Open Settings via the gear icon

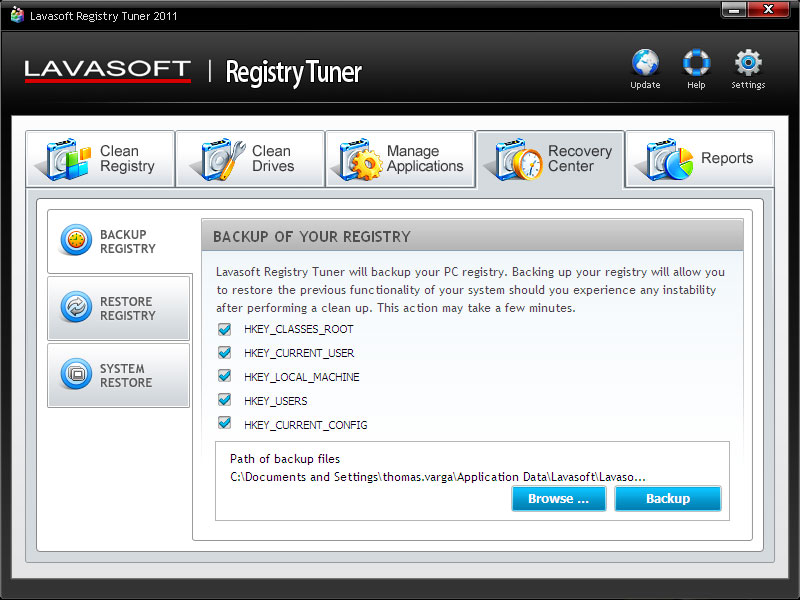748,62
